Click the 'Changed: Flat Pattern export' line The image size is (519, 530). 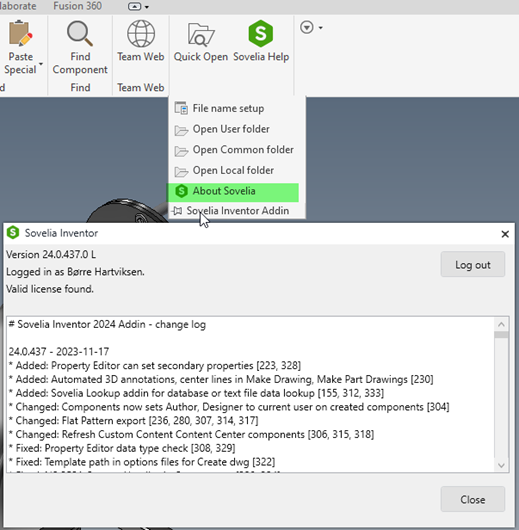[x=134, y=420]
